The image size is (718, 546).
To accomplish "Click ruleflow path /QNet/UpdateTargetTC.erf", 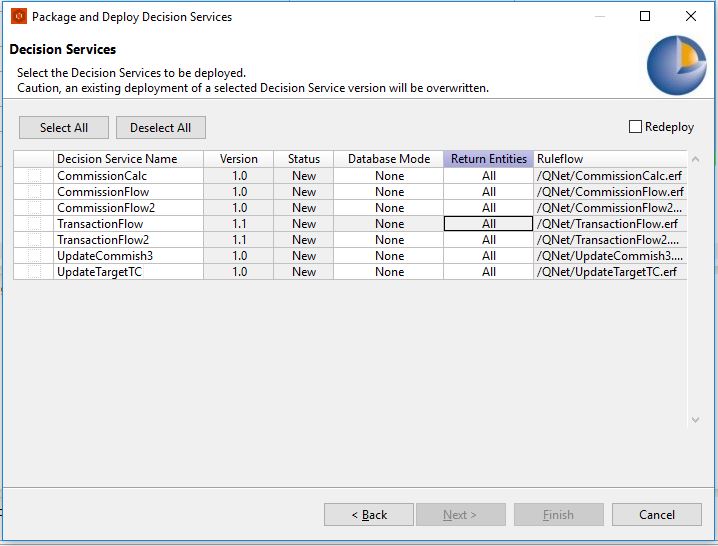I will 607,272.
